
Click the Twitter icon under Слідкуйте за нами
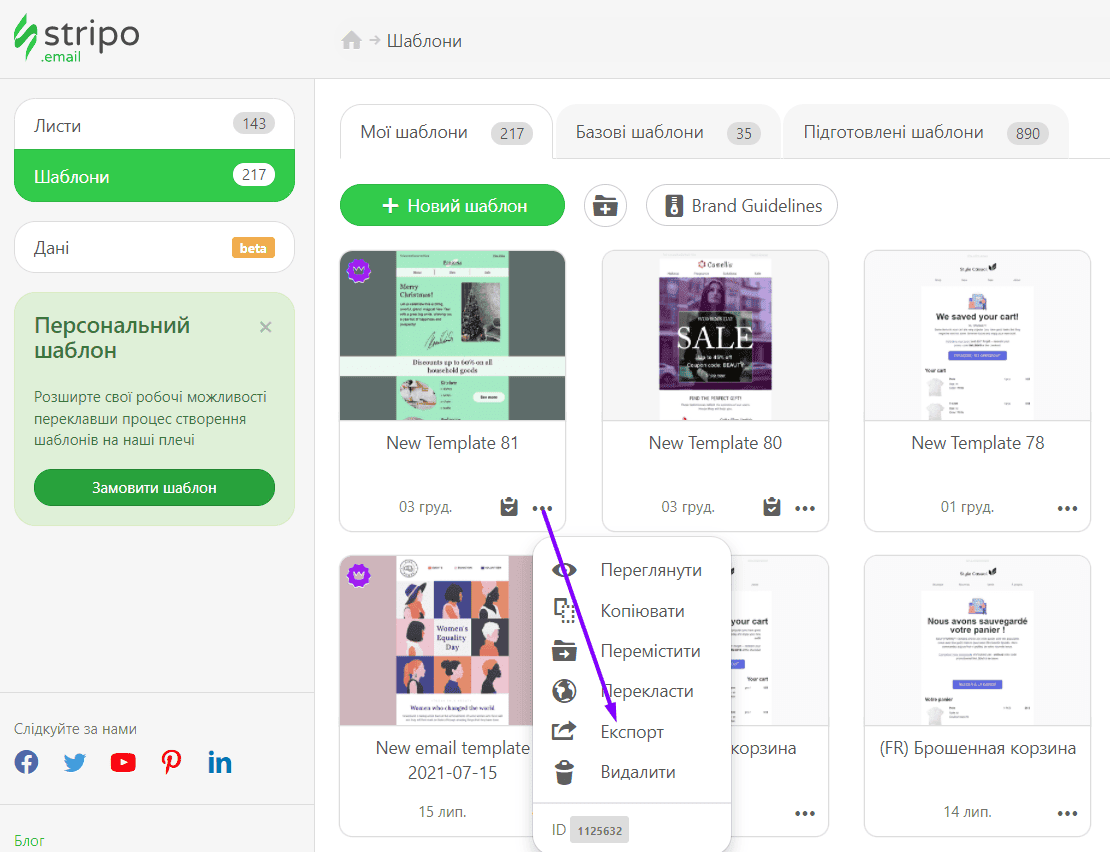74,761
